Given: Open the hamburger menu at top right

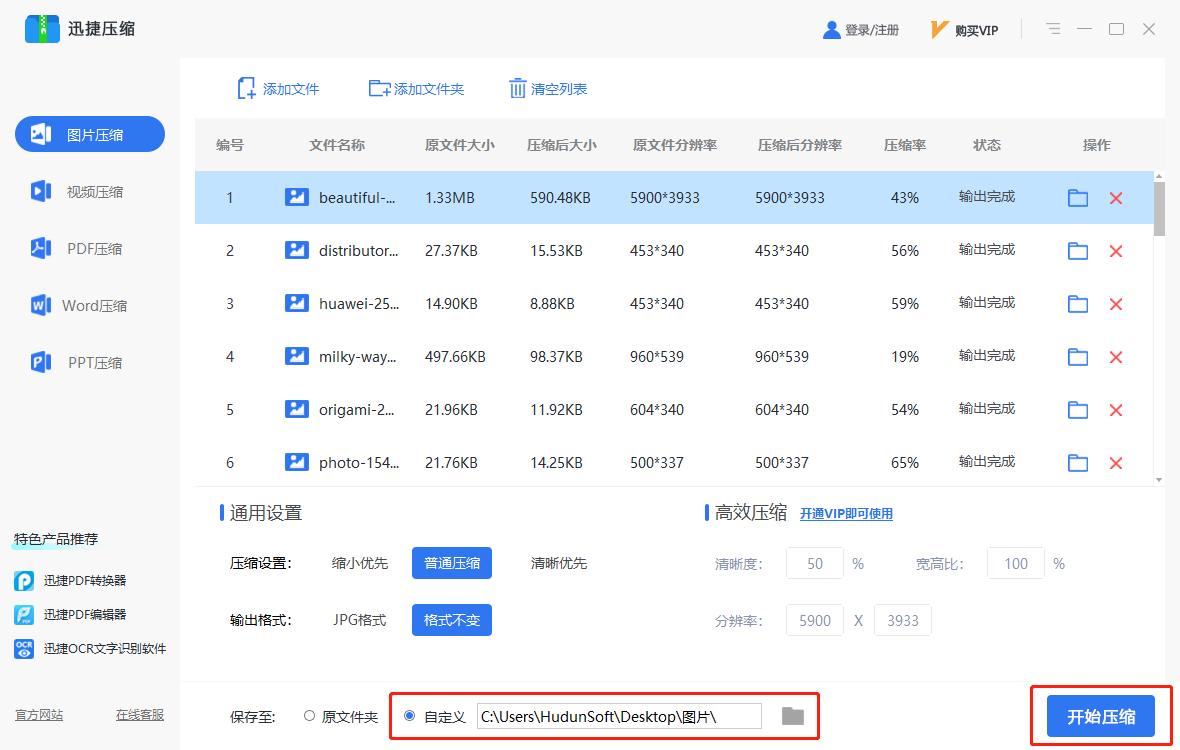Looking at the screenshot, I should (x=1052, y=29).
